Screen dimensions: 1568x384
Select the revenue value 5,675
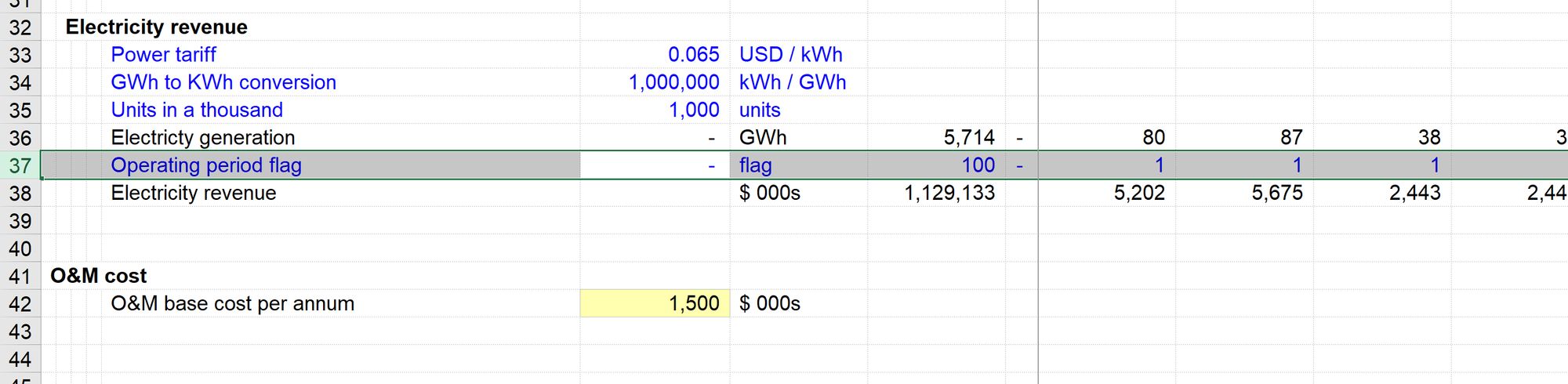pyautogui.click(x=1277, y=193)
